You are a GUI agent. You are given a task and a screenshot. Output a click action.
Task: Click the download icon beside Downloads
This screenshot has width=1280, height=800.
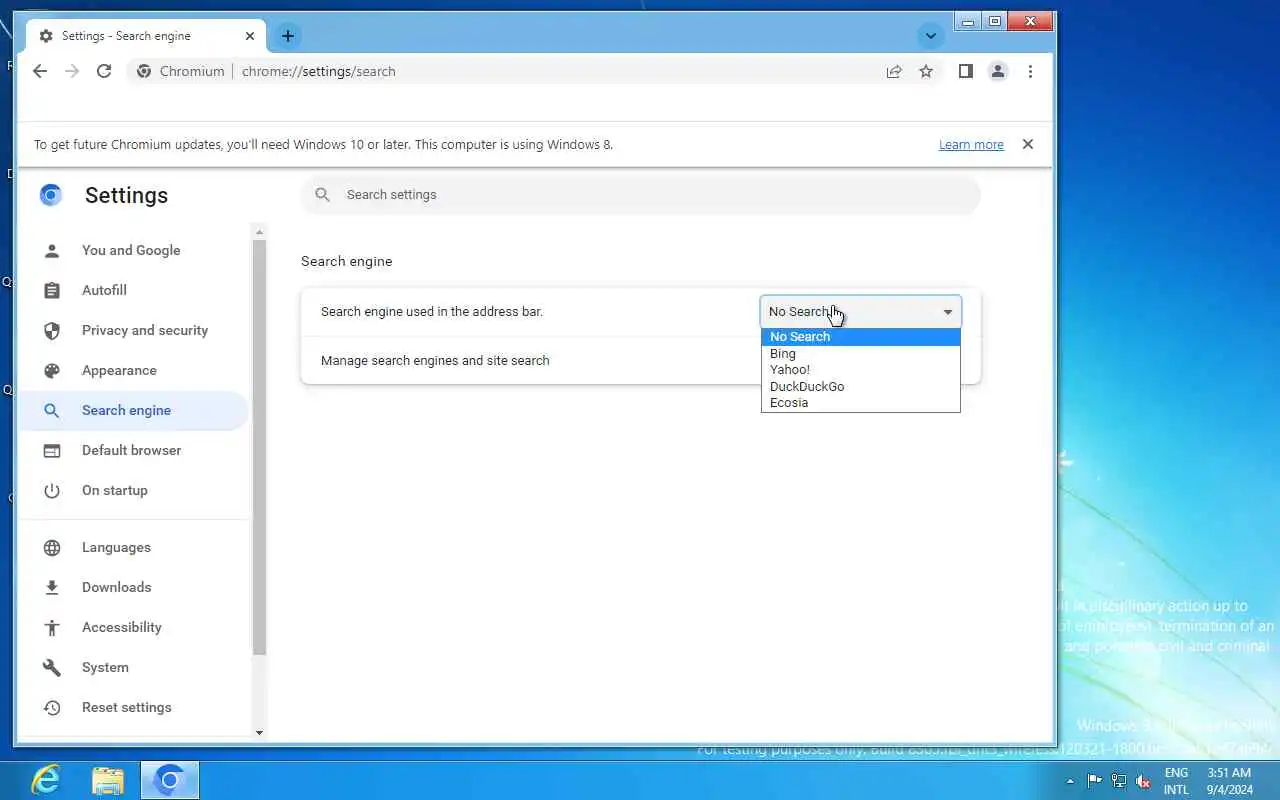52,587
